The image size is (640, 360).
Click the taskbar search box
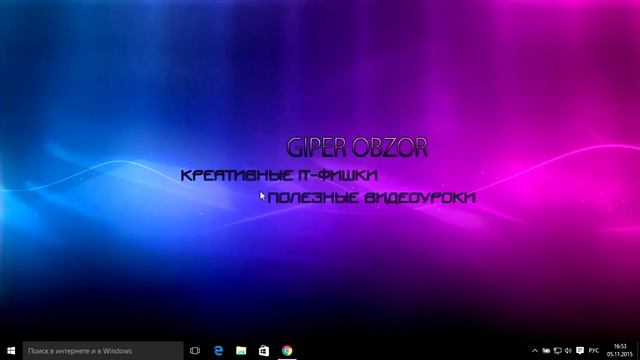[x=103, y=351]
